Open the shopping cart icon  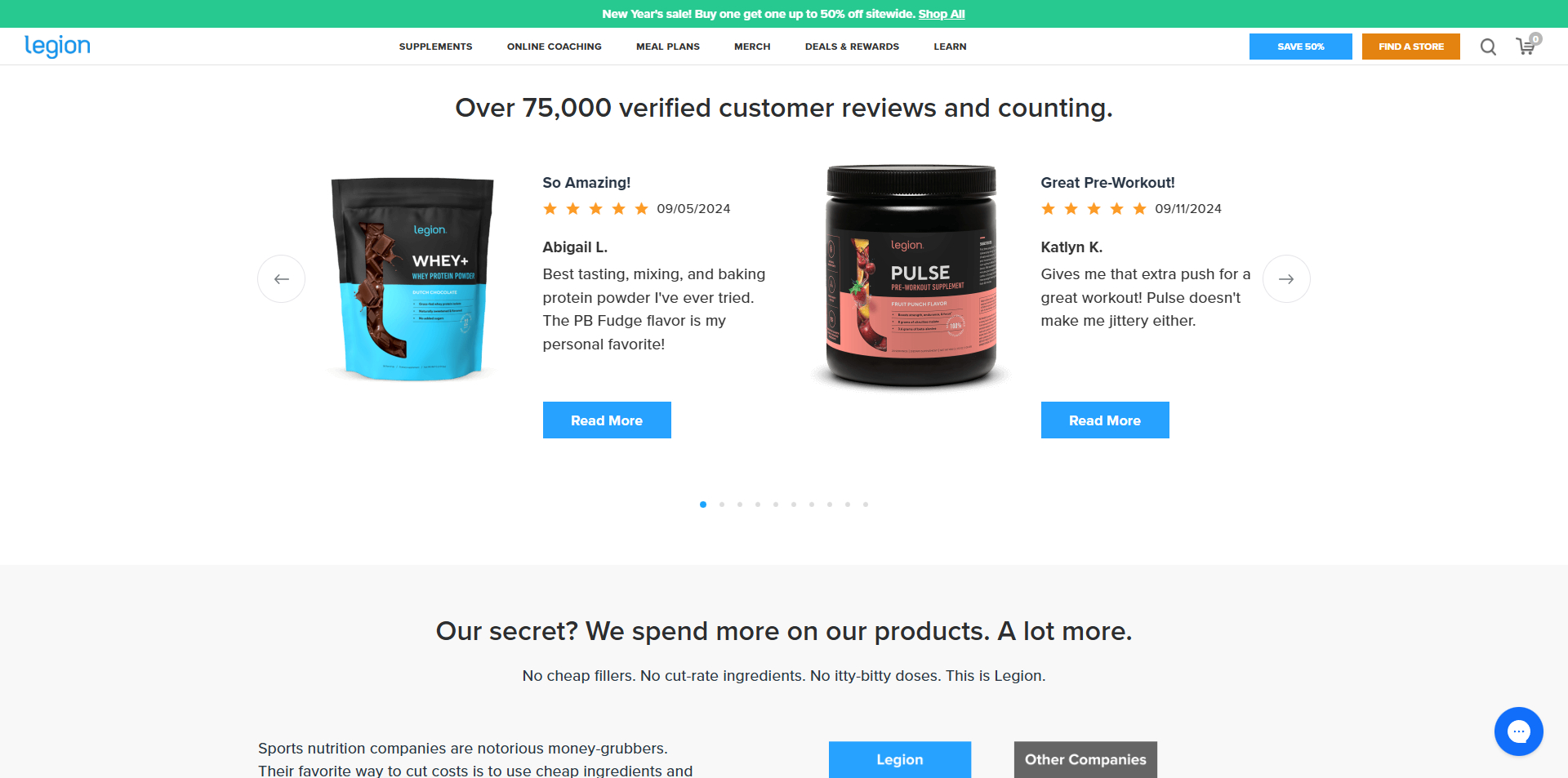click(x=1526, y=46)
